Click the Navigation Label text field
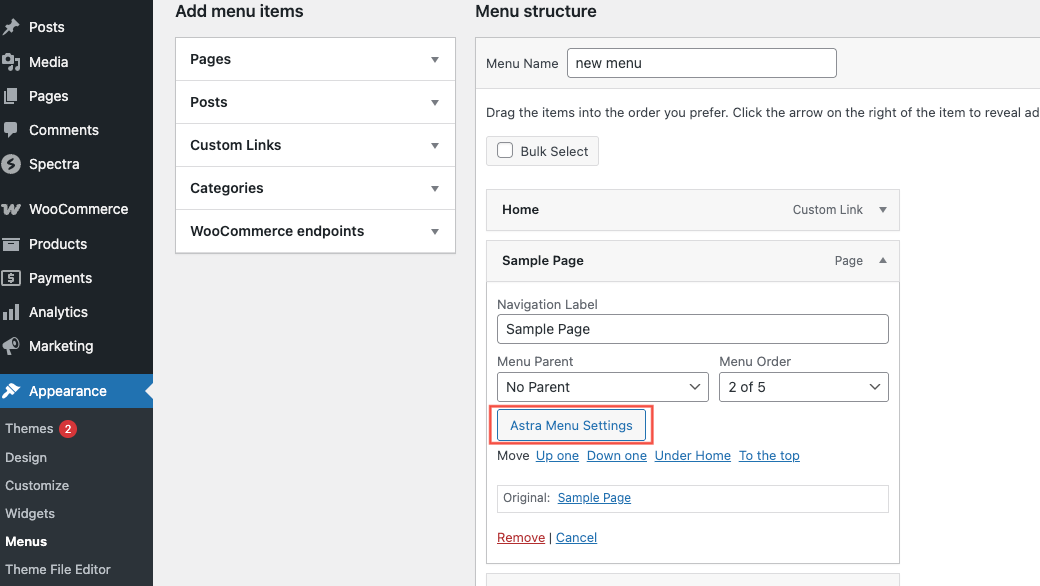 (692, 329)
